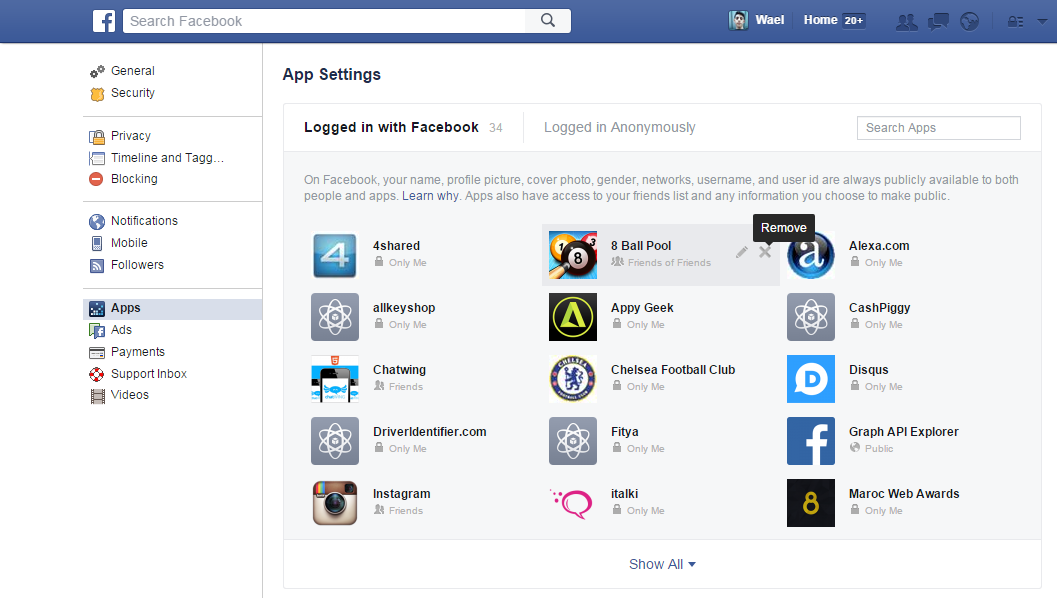This screenshot has width=1057, height=598.
Task: Expand the Show All apps list
Action: pos(662,564)
